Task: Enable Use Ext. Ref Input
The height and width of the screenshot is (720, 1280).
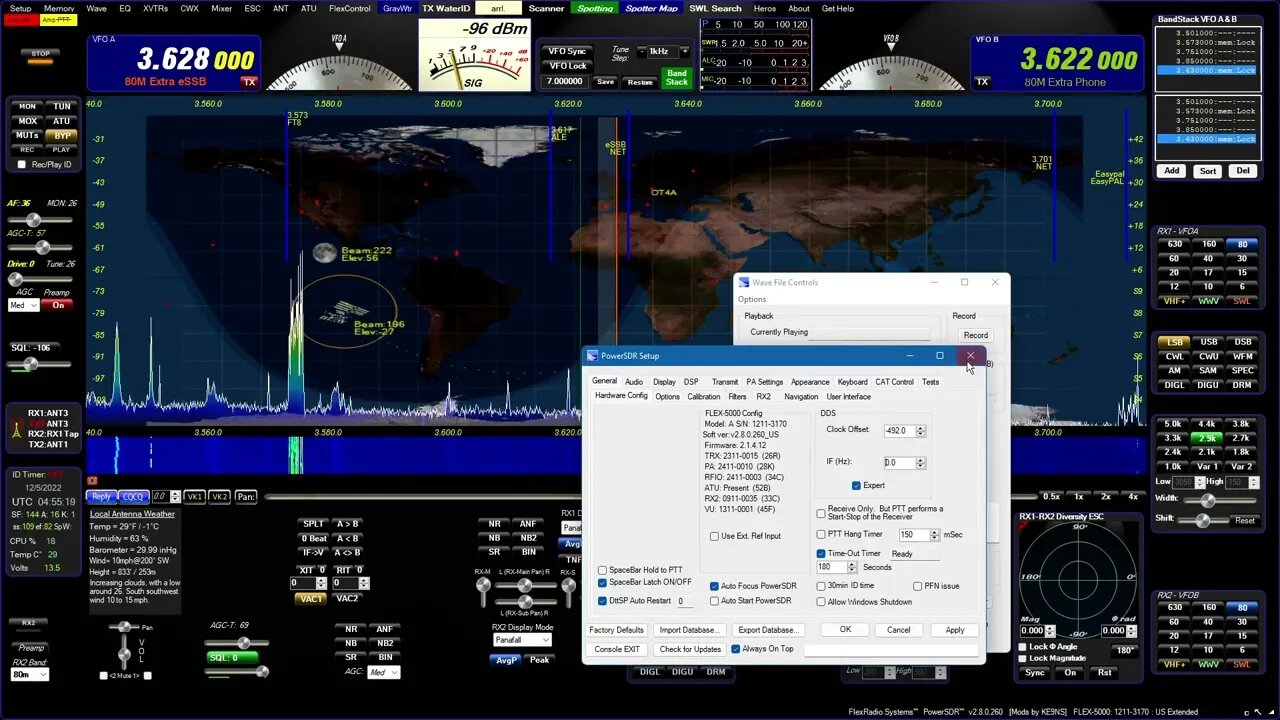Action: point(714,536)
